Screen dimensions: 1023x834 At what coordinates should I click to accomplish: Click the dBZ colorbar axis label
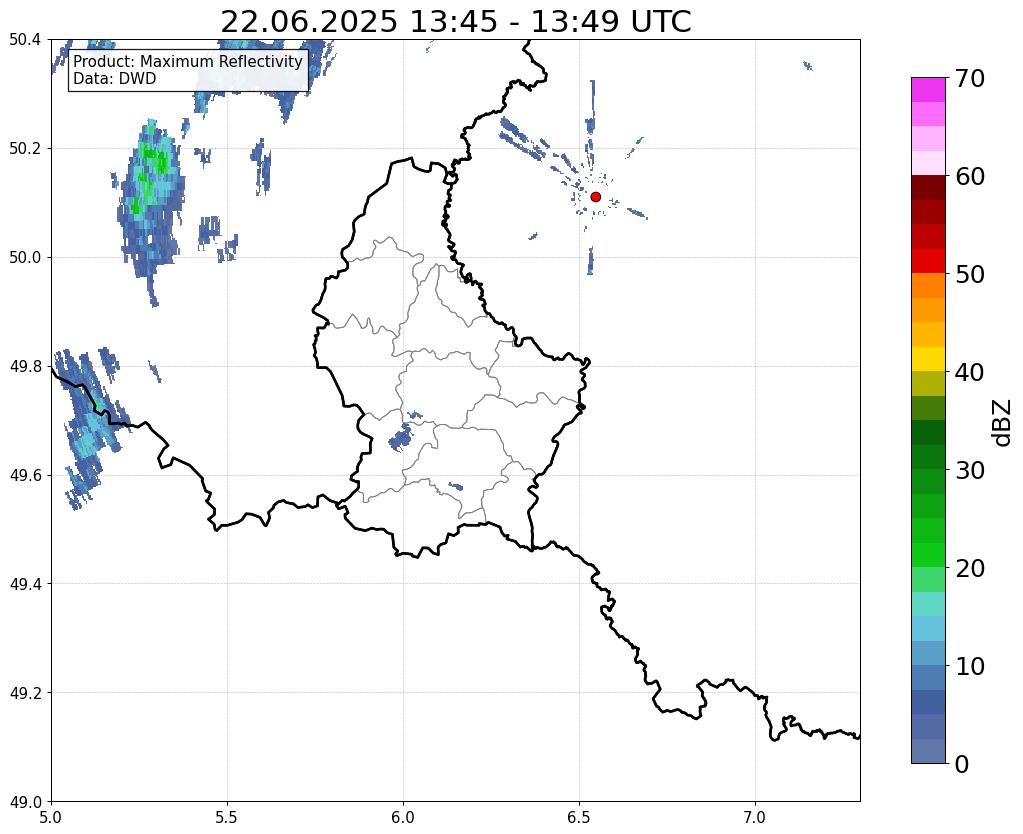pyautogui.click(x=1003, y=422)
